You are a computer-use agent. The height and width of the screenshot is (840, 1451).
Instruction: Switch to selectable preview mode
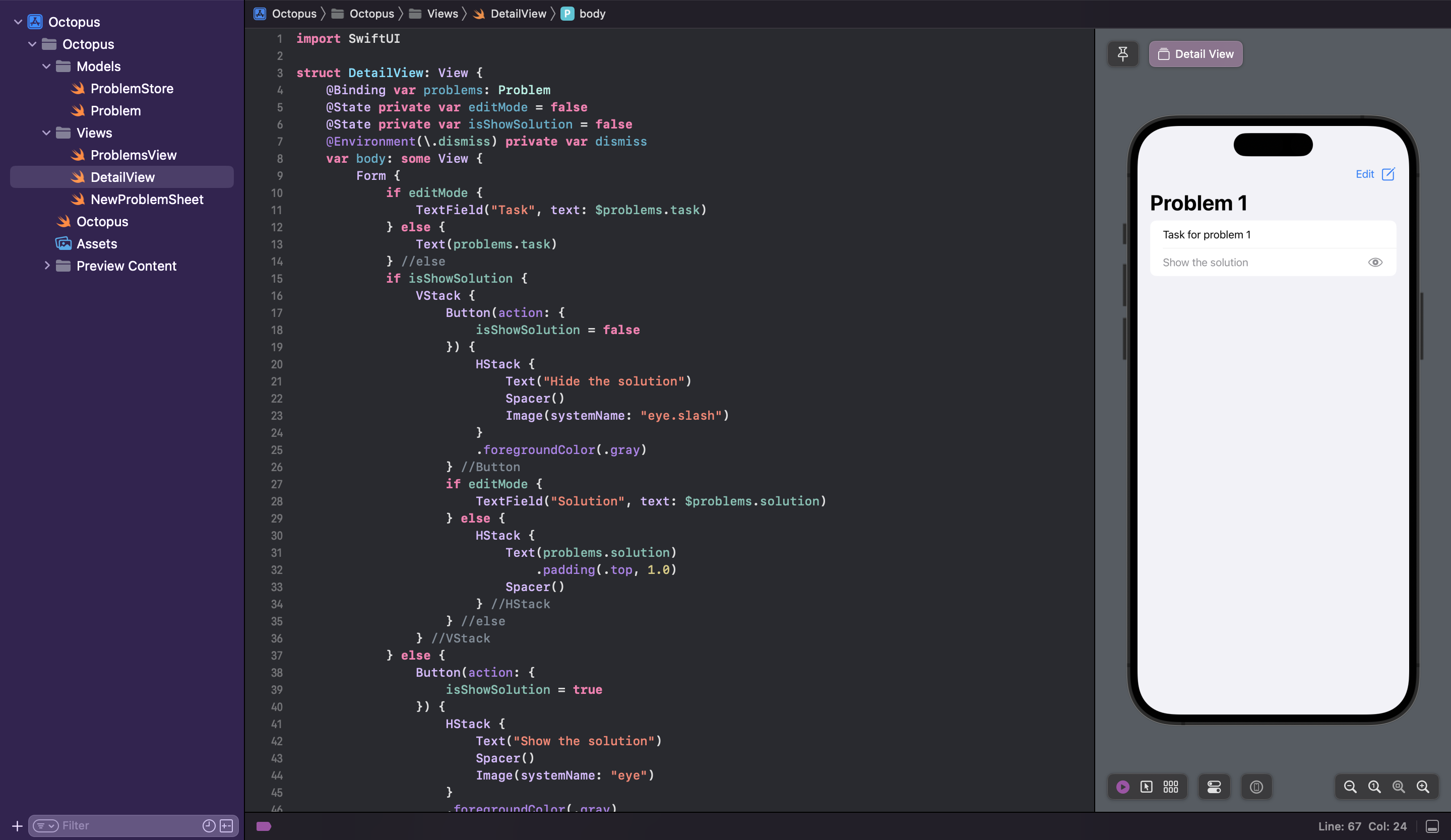(1146, 787)
